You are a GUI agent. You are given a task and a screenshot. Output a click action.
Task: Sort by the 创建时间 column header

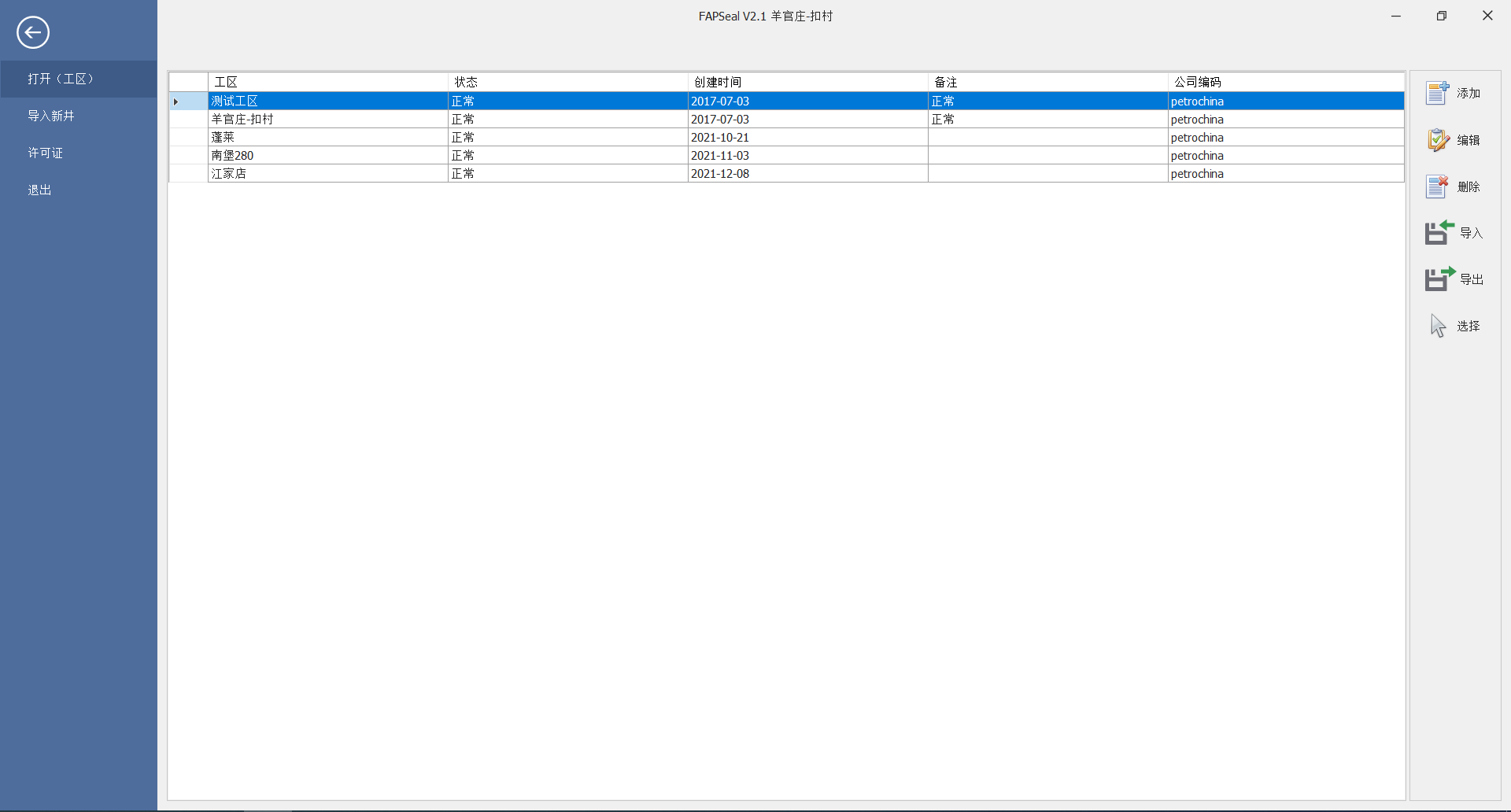808,82
